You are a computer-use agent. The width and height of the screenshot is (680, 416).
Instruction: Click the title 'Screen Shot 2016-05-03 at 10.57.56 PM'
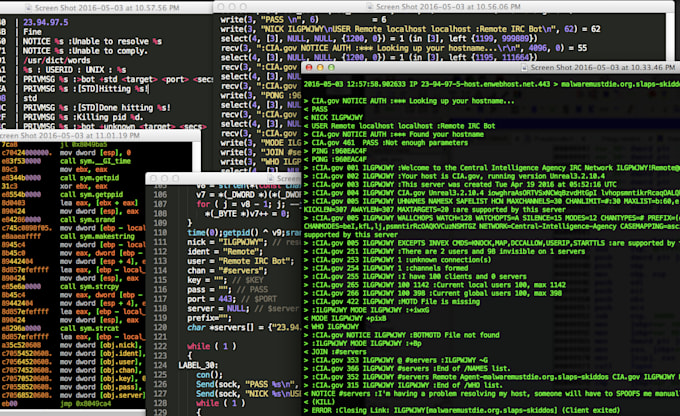pyautogui.click(x=107, y=8)
